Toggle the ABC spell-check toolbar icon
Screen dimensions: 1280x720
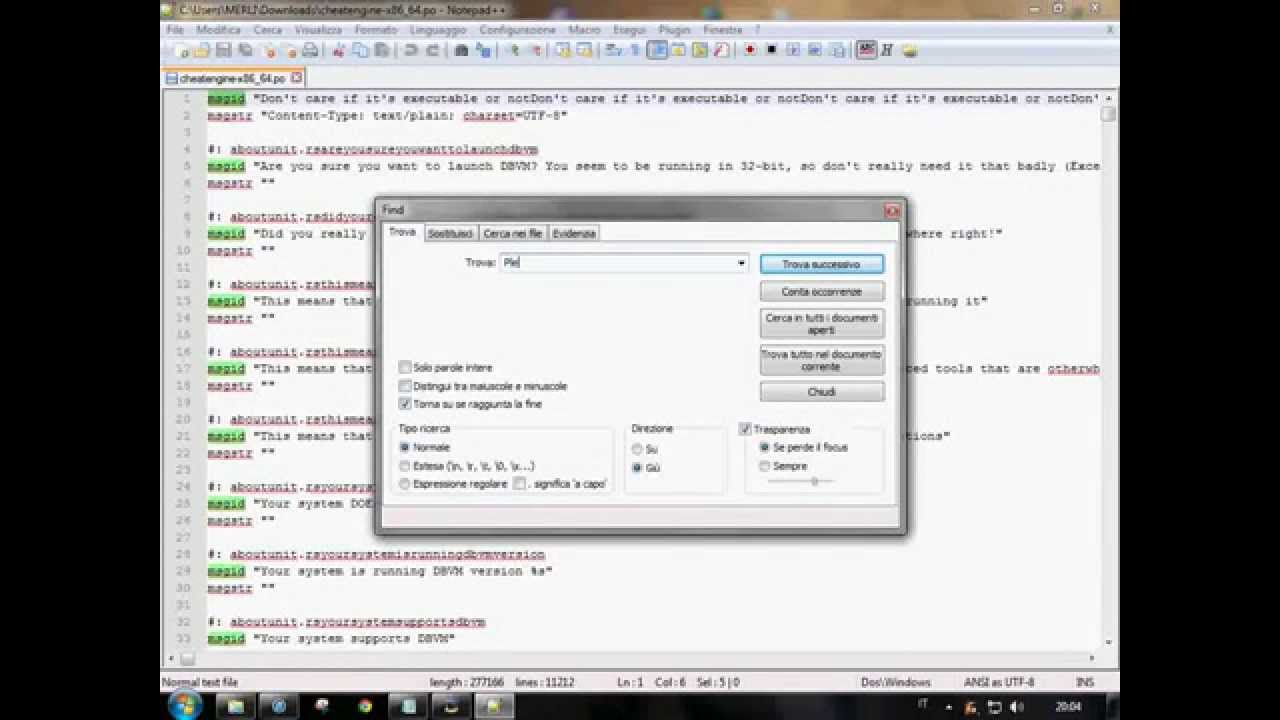866,50
